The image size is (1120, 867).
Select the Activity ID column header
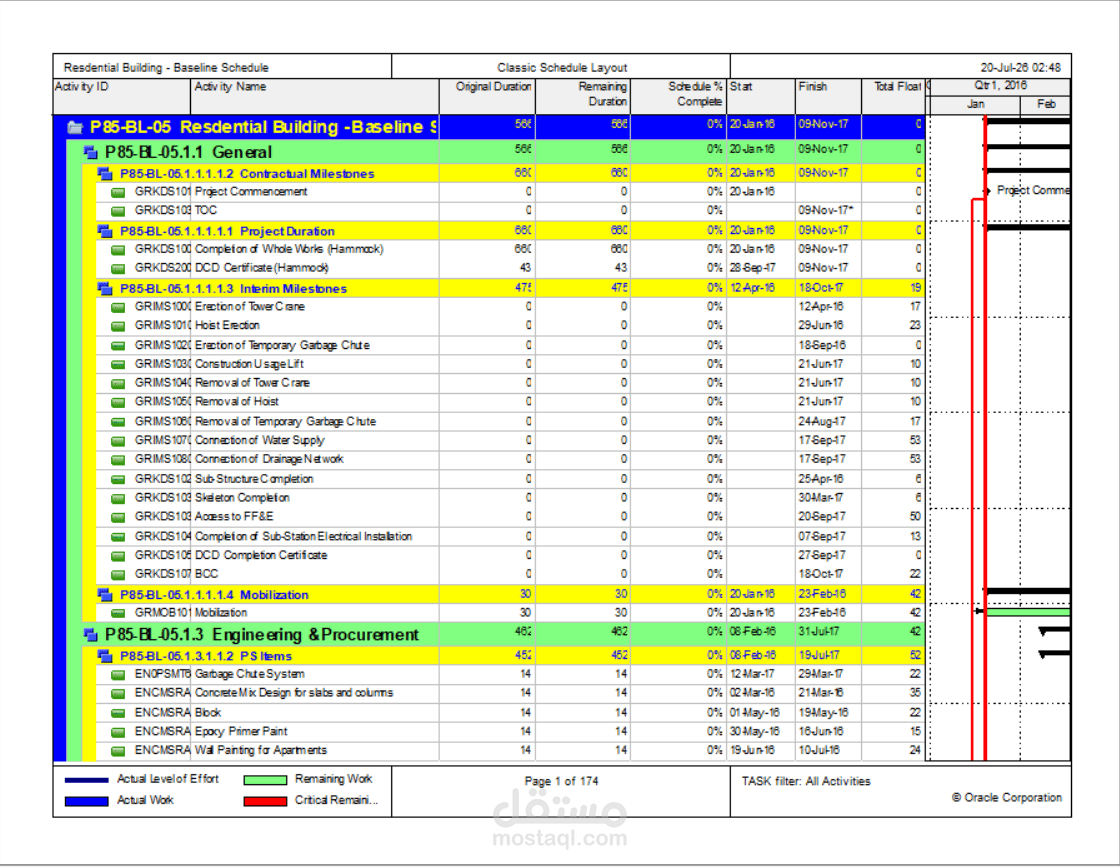(121, 96)
